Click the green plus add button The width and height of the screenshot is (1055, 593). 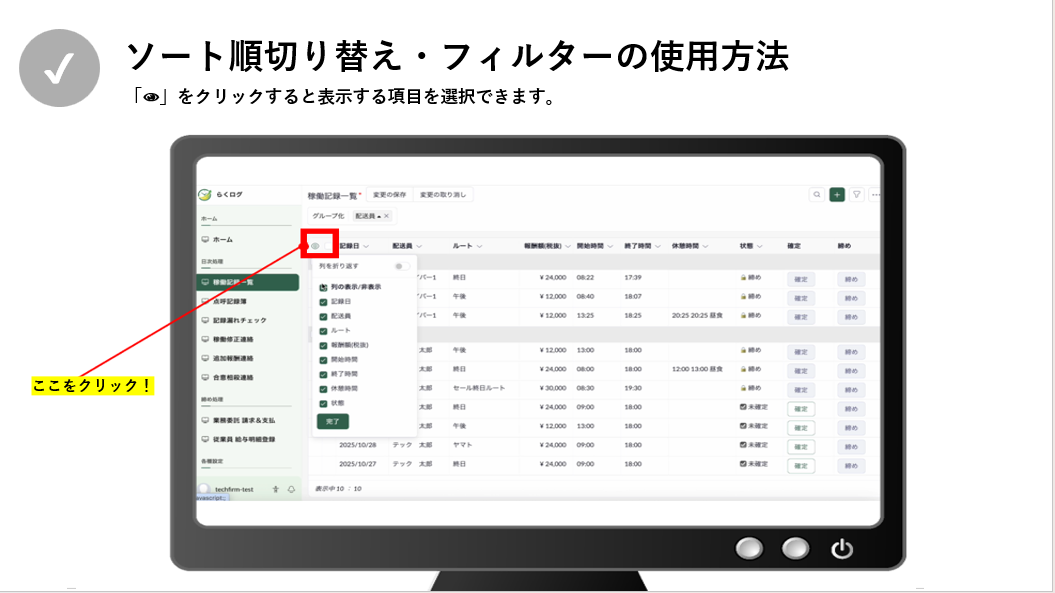pos(837,195)
